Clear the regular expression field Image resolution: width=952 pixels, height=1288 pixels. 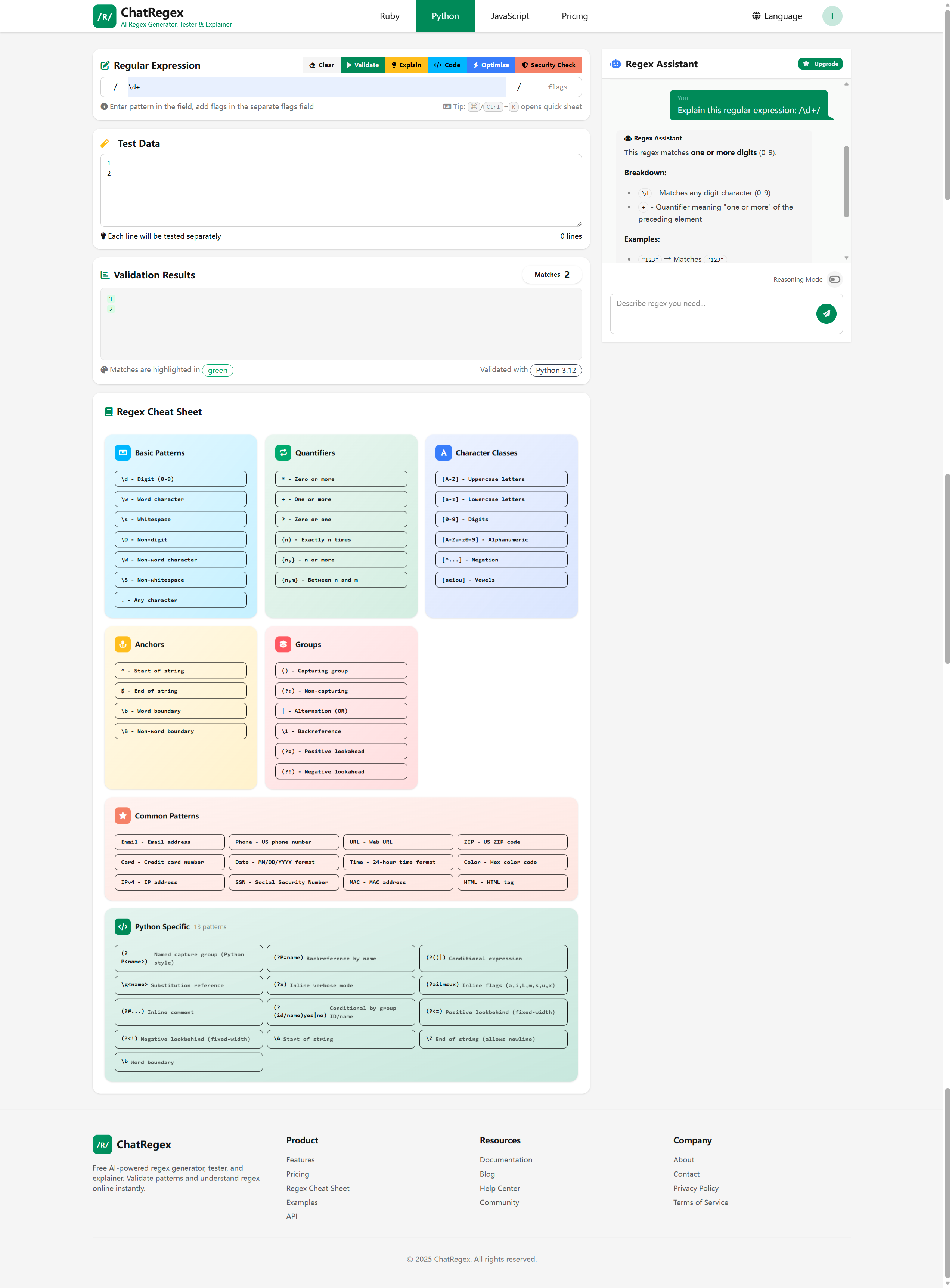pos(320,65)
